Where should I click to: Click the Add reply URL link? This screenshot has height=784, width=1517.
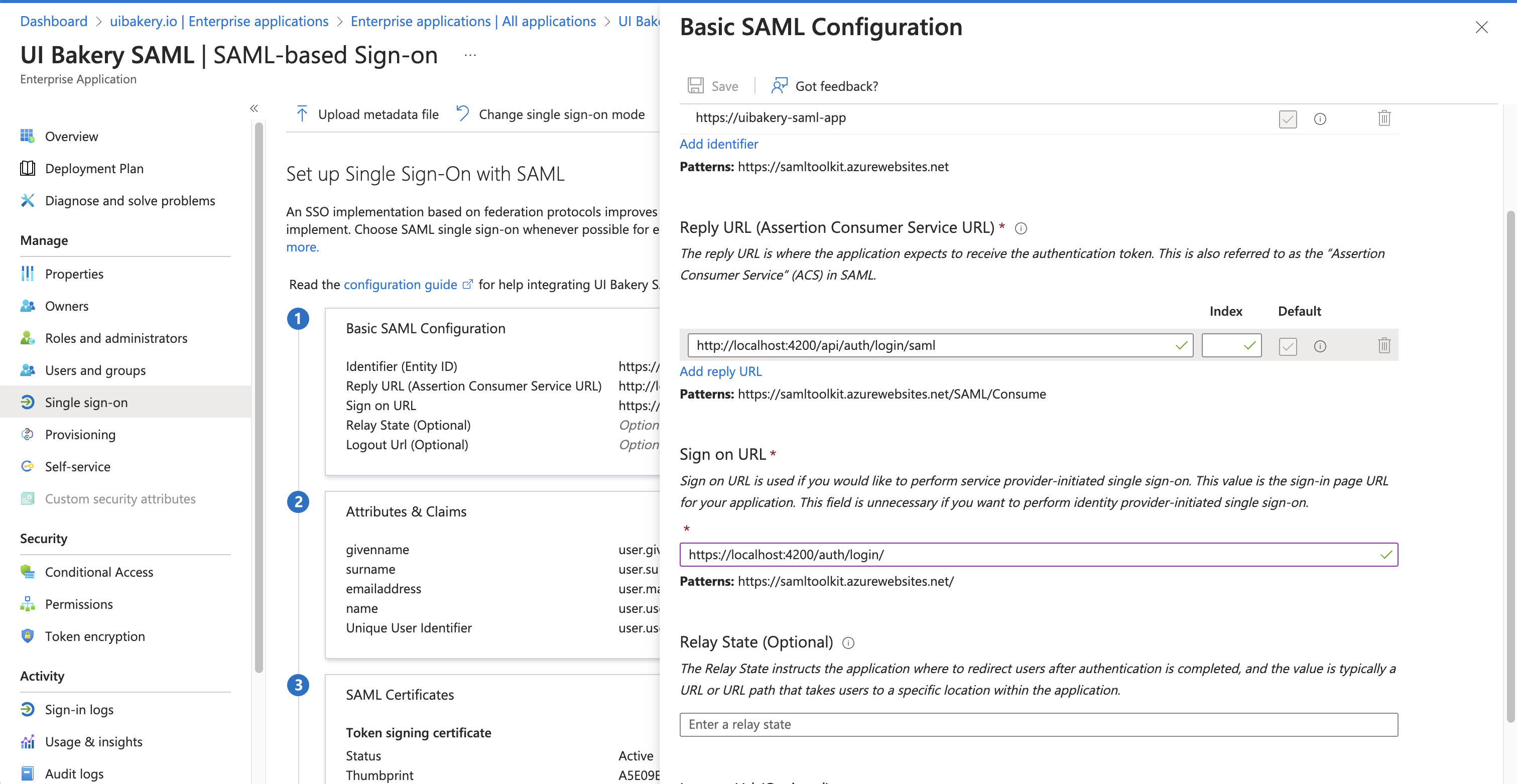(720, 371)
